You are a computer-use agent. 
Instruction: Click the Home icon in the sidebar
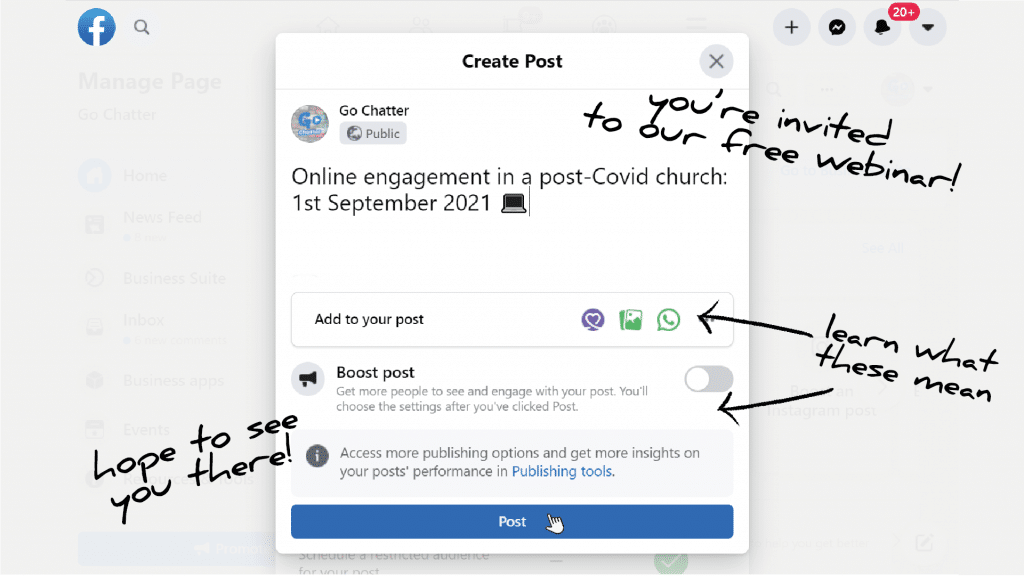tap(95, 176)
